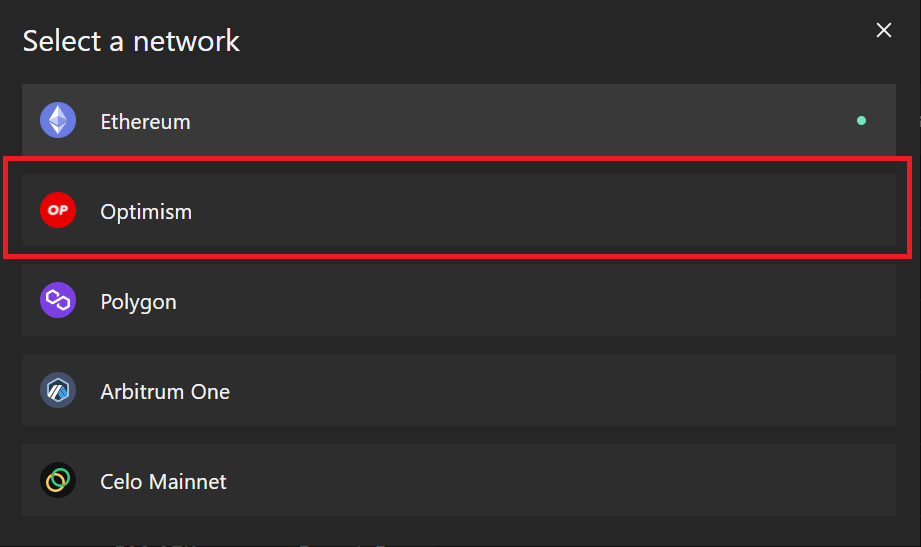Viewport: 921px width, 547px height.
Task: Select the Celo Mainnet text label
Action: [x=163, y=481]
